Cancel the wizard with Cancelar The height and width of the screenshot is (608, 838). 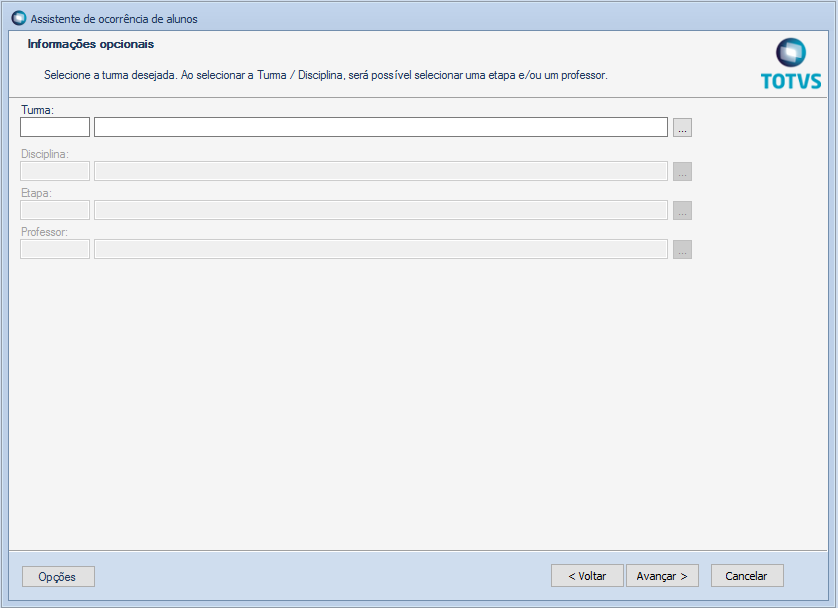pyautogui.click(x=747, y=576)
